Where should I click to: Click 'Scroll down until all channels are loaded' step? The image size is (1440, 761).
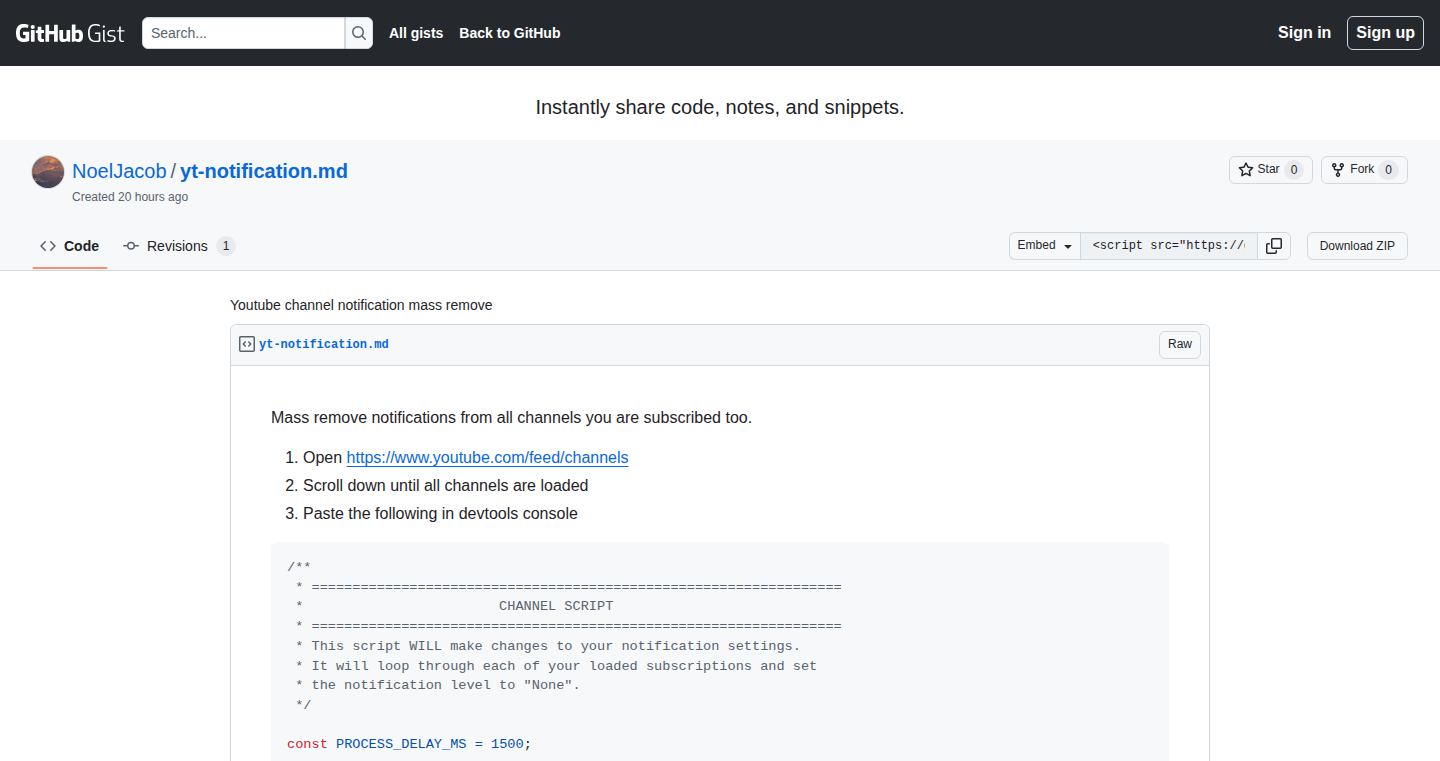point(446,486)
